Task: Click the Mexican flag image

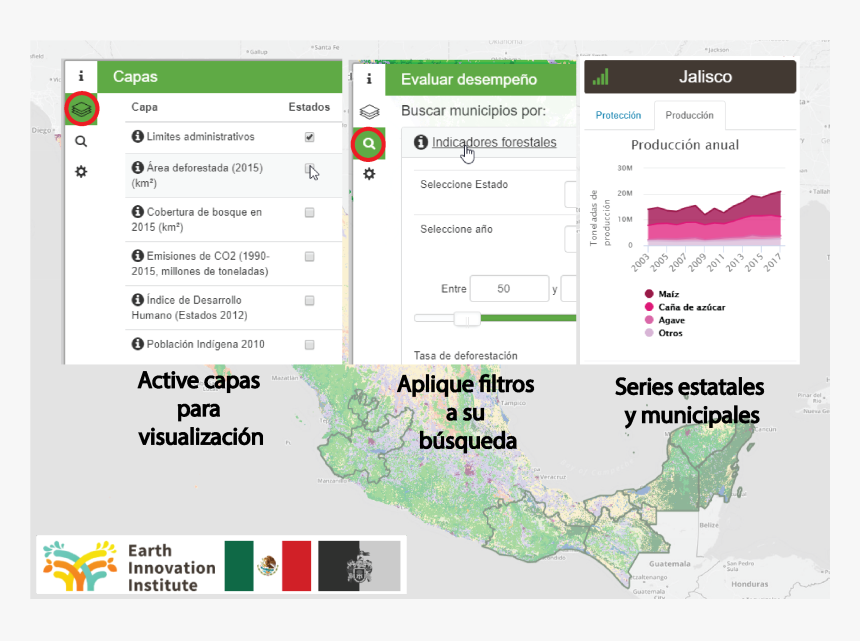Action: click(268, 566)
